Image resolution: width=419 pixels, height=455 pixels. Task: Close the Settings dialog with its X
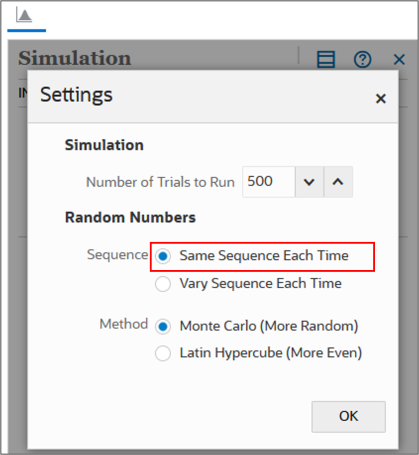(381, 99)
